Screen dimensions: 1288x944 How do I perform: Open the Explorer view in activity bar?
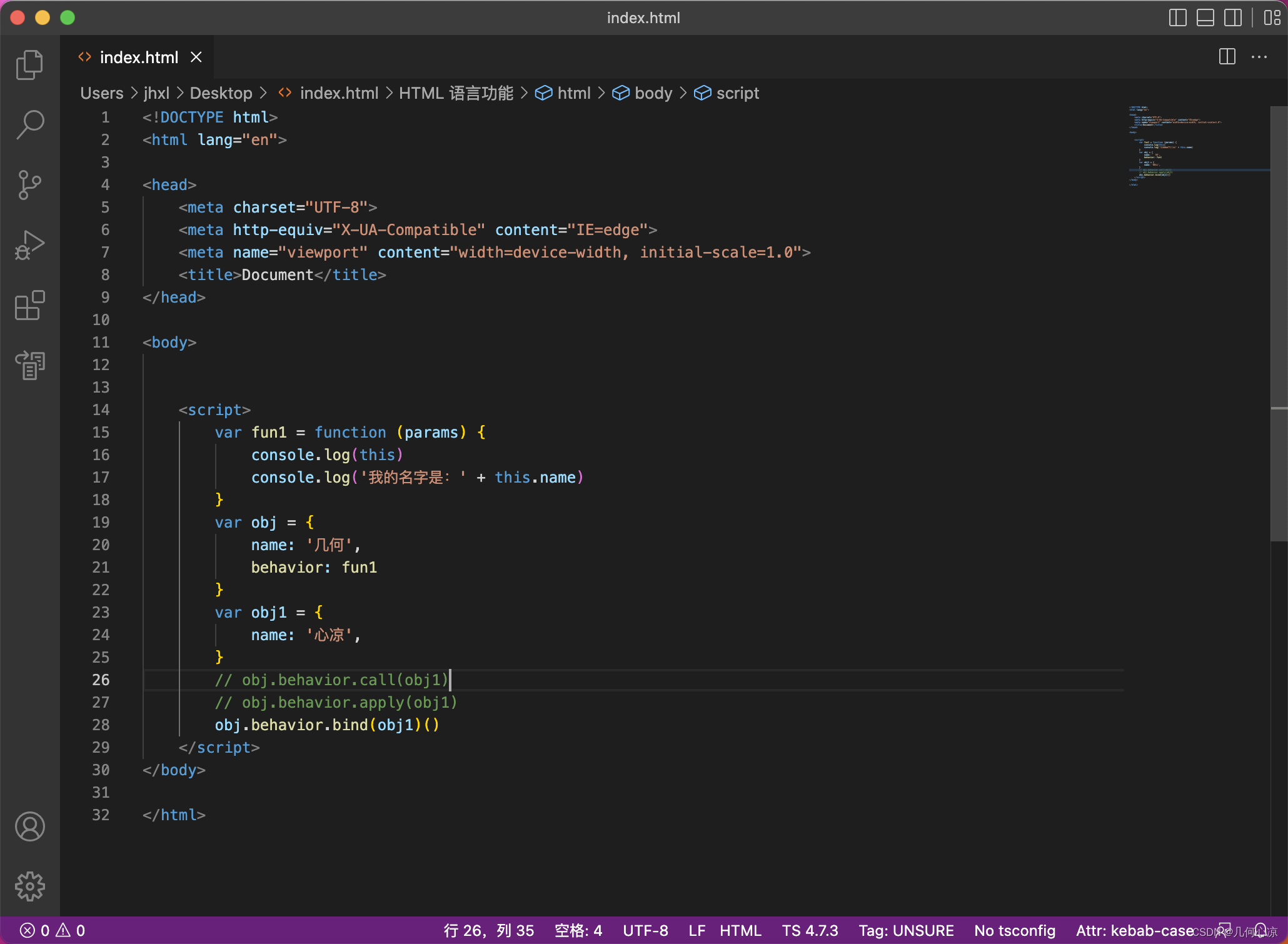[29, 65]
